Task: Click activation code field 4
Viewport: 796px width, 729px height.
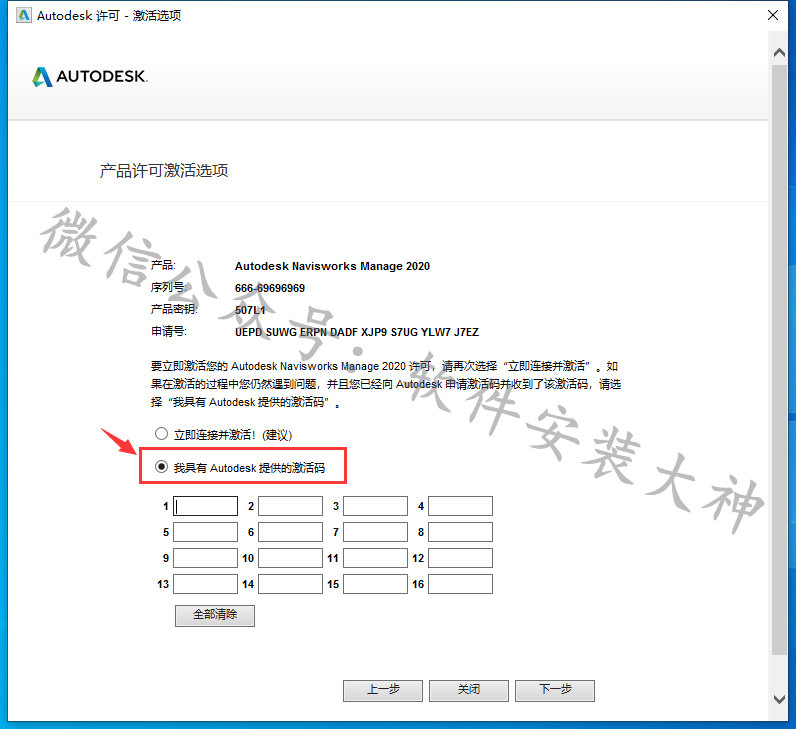Action: 460,506
